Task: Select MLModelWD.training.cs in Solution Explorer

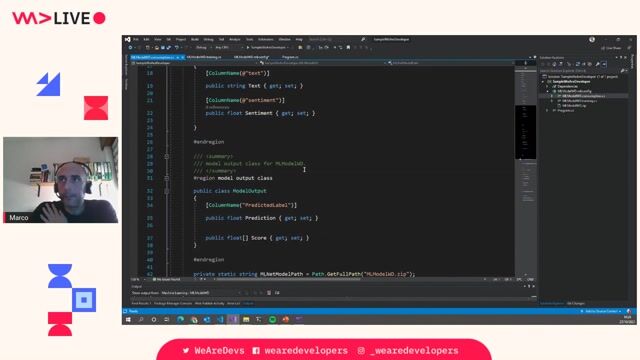Action: 580,101
